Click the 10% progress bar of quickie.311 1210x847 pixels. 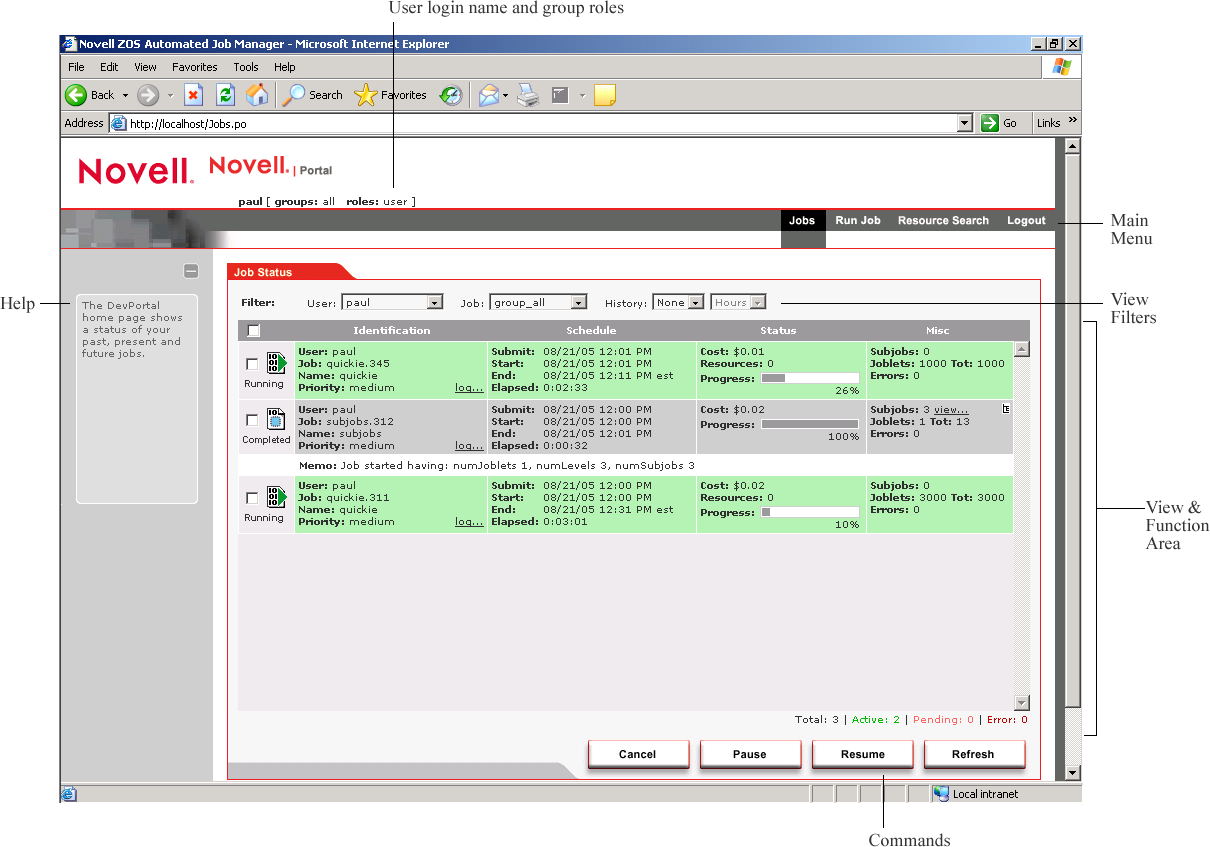tap(810, 512)
